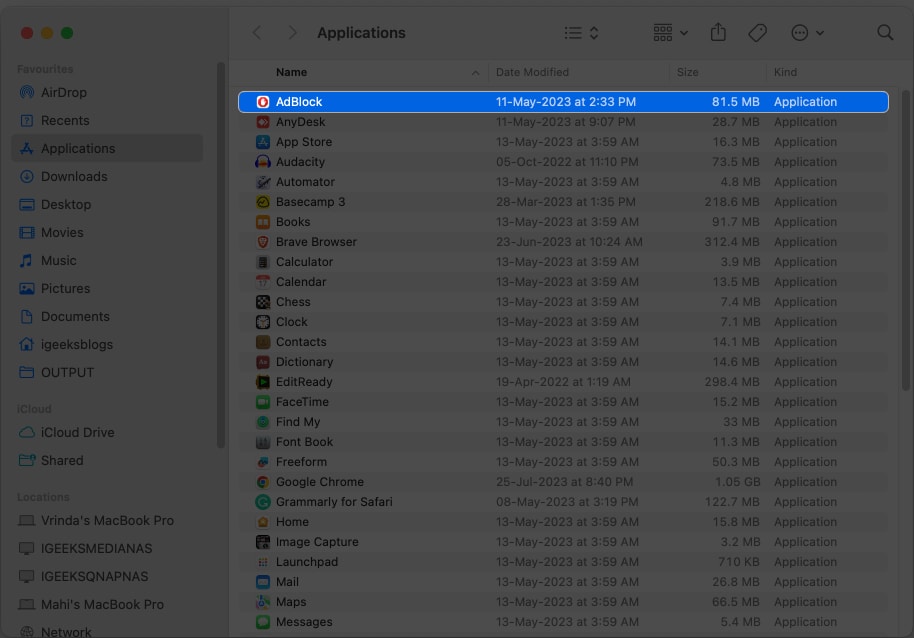Click the Calculator app icon
Image resolution: width=914 pixels, height=638 pixels.
tap(263, 262)
